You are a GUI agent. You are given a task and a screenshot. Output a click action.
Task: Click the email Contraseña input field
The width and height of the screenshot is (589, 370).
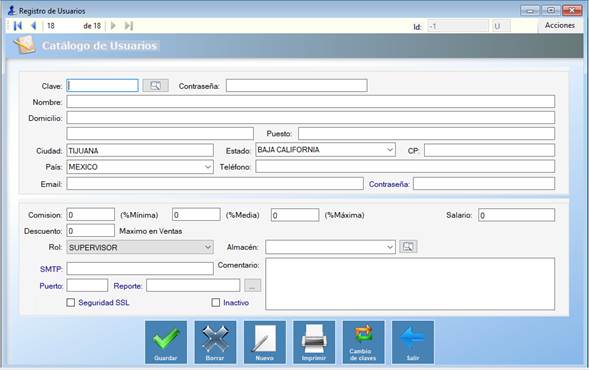(484, 184)
